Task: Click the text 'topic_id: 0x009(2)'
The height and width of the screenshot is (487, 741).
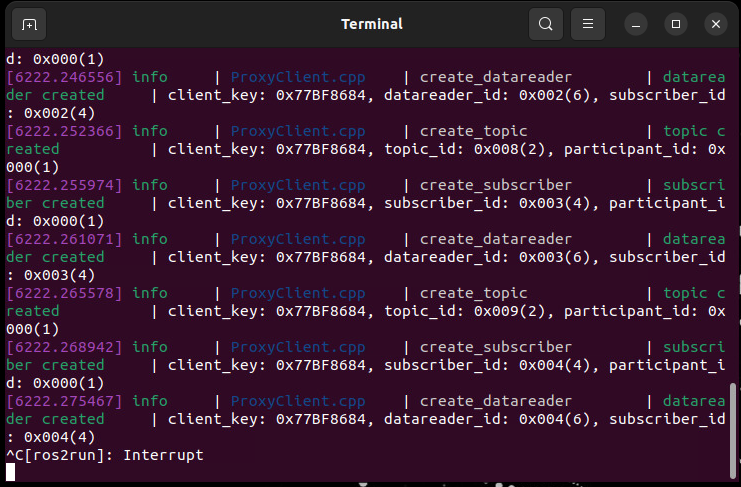Action: click(465, 311)
